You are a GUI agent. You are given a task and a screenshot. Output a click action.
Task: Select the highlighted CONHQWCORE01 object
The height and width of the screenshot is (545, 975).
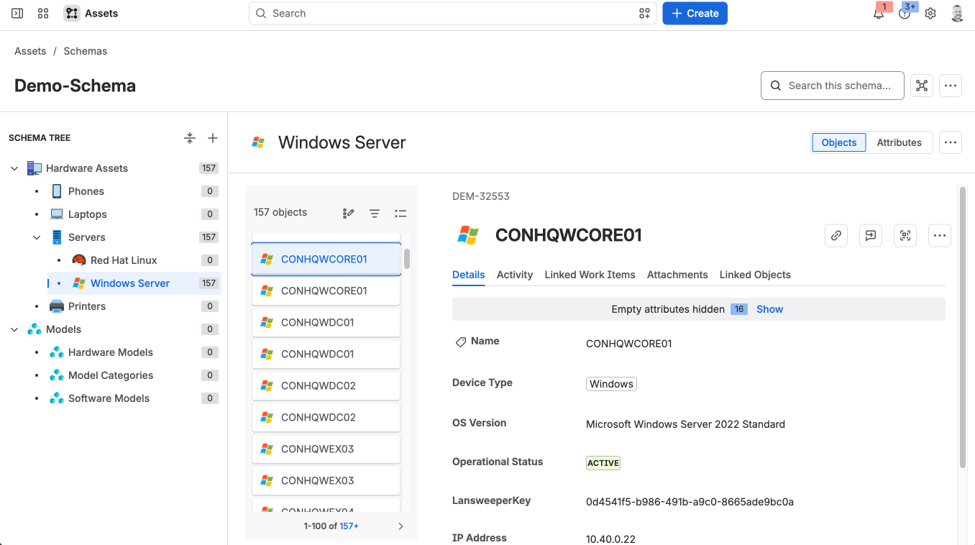coord(326,259)
